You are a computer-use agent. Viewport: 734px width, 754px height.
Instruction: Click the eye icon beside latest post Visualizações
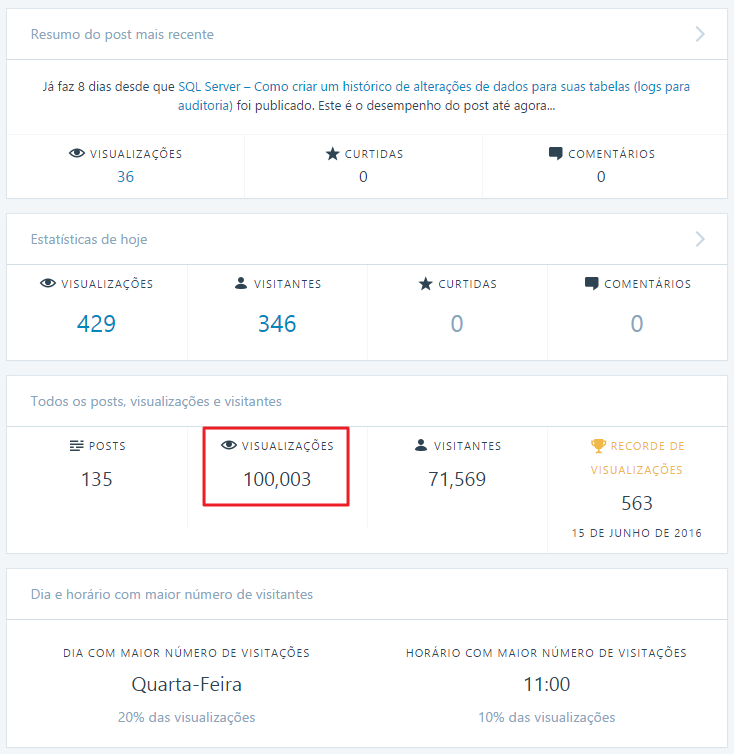(x=77, y=153)
